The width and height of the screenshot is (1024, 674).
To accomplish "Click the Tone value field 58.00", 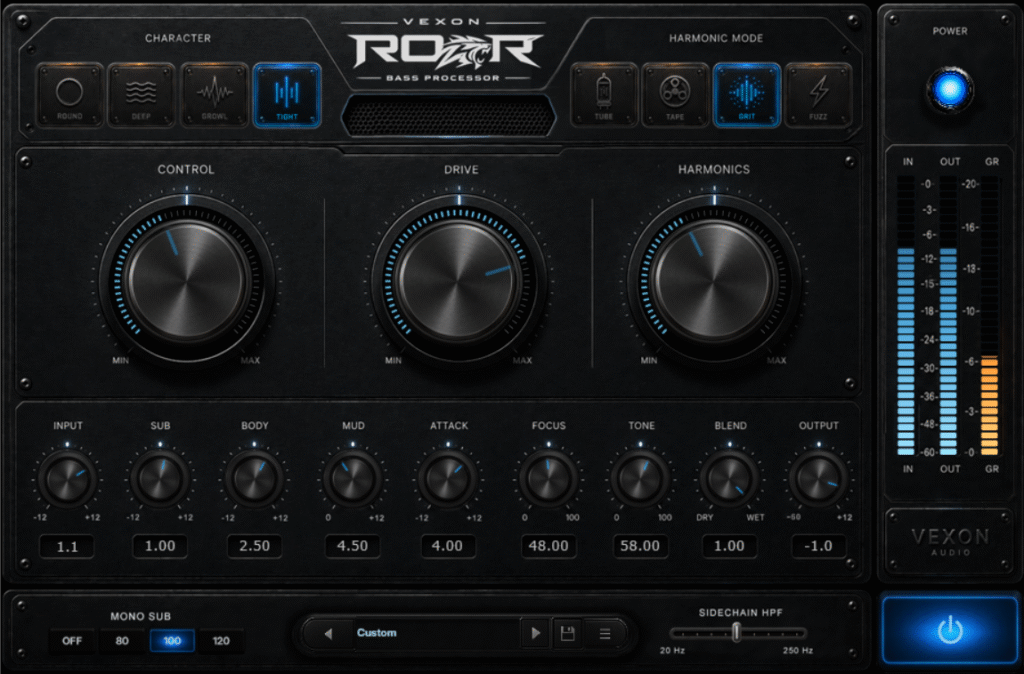I will (640, 546).
